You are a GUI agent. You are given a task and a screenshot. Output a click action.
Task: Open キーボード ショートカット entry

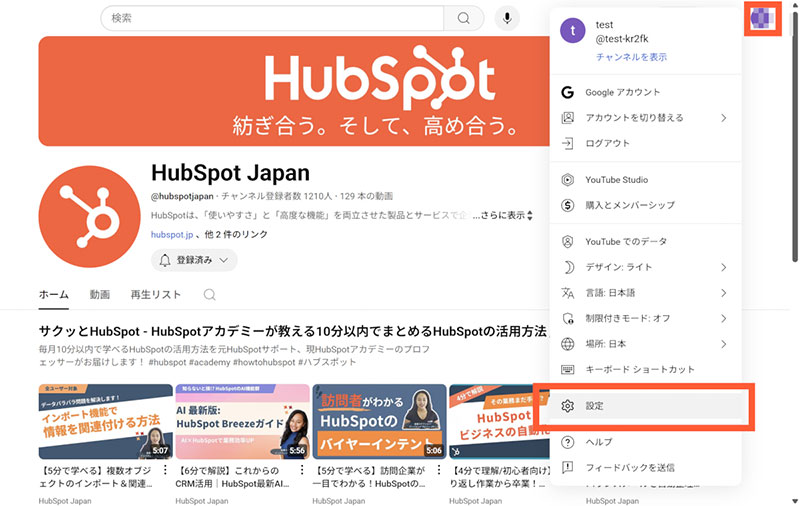[x=645, y=369]
